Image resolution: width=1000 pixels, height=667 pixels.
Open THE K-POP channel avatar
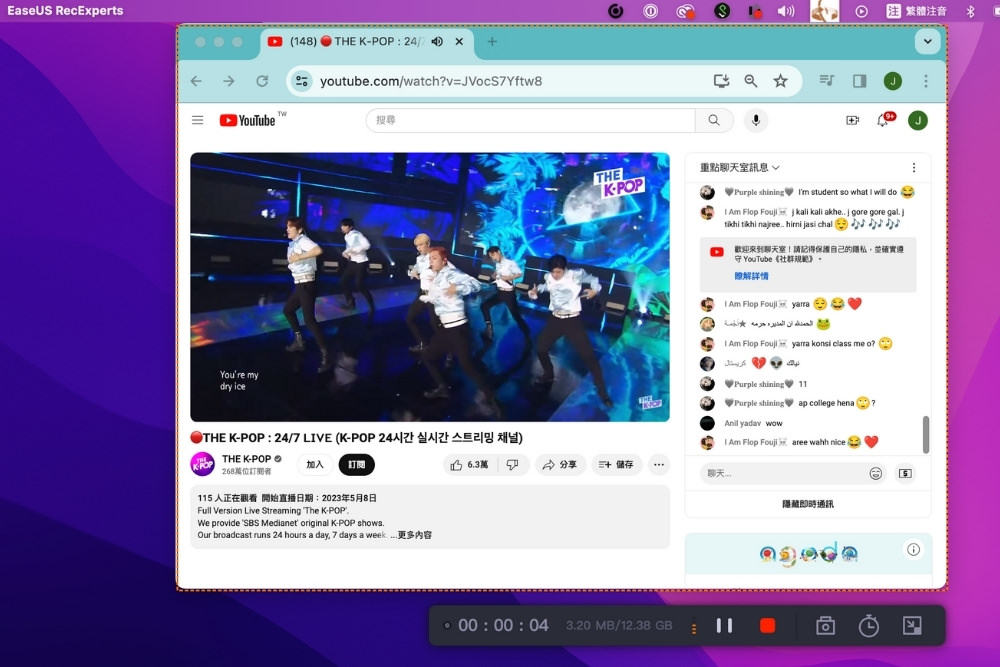[x=202, y=464]
